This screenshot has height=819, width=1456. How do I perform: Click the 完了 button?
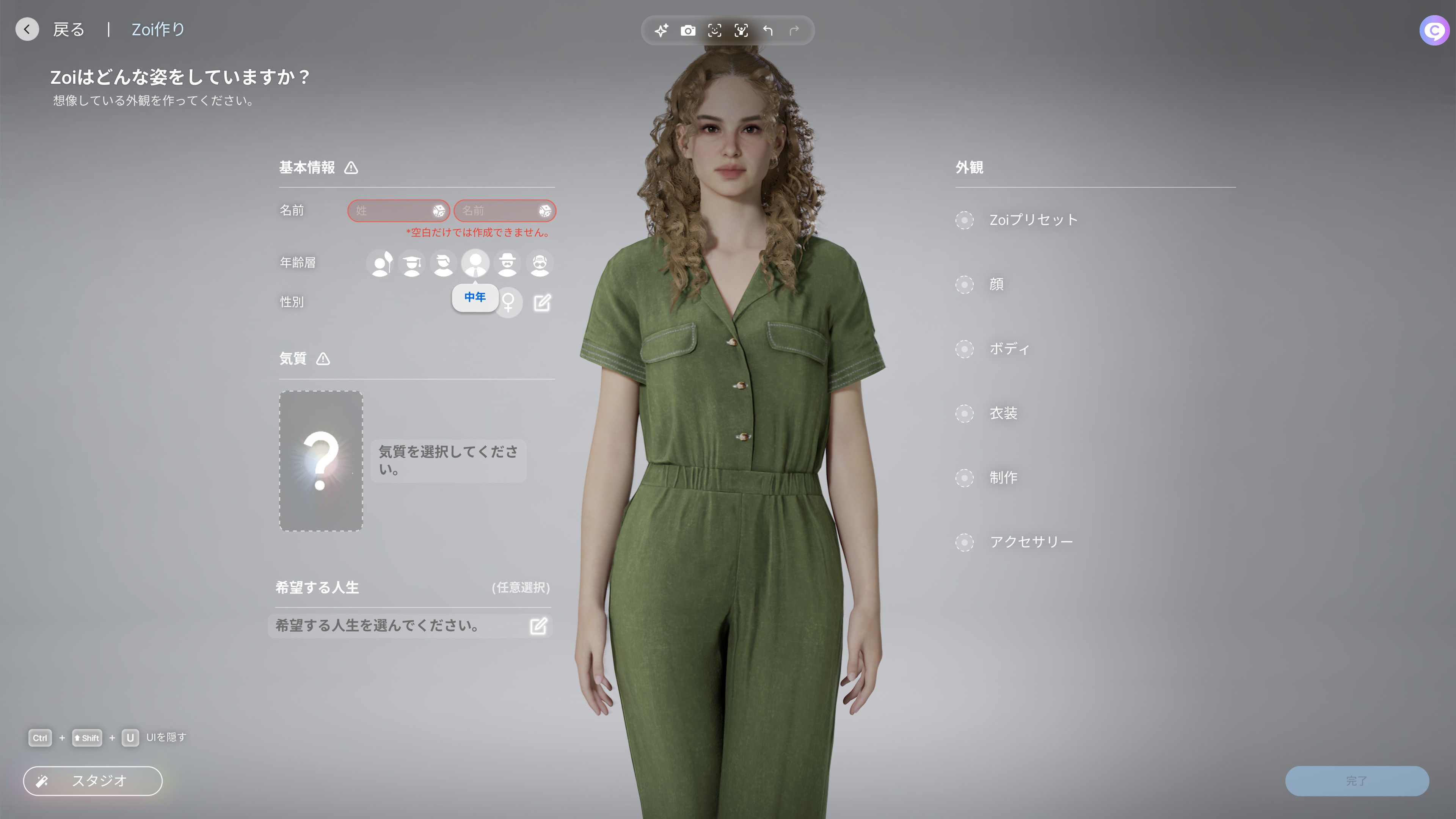point(1357,781)
